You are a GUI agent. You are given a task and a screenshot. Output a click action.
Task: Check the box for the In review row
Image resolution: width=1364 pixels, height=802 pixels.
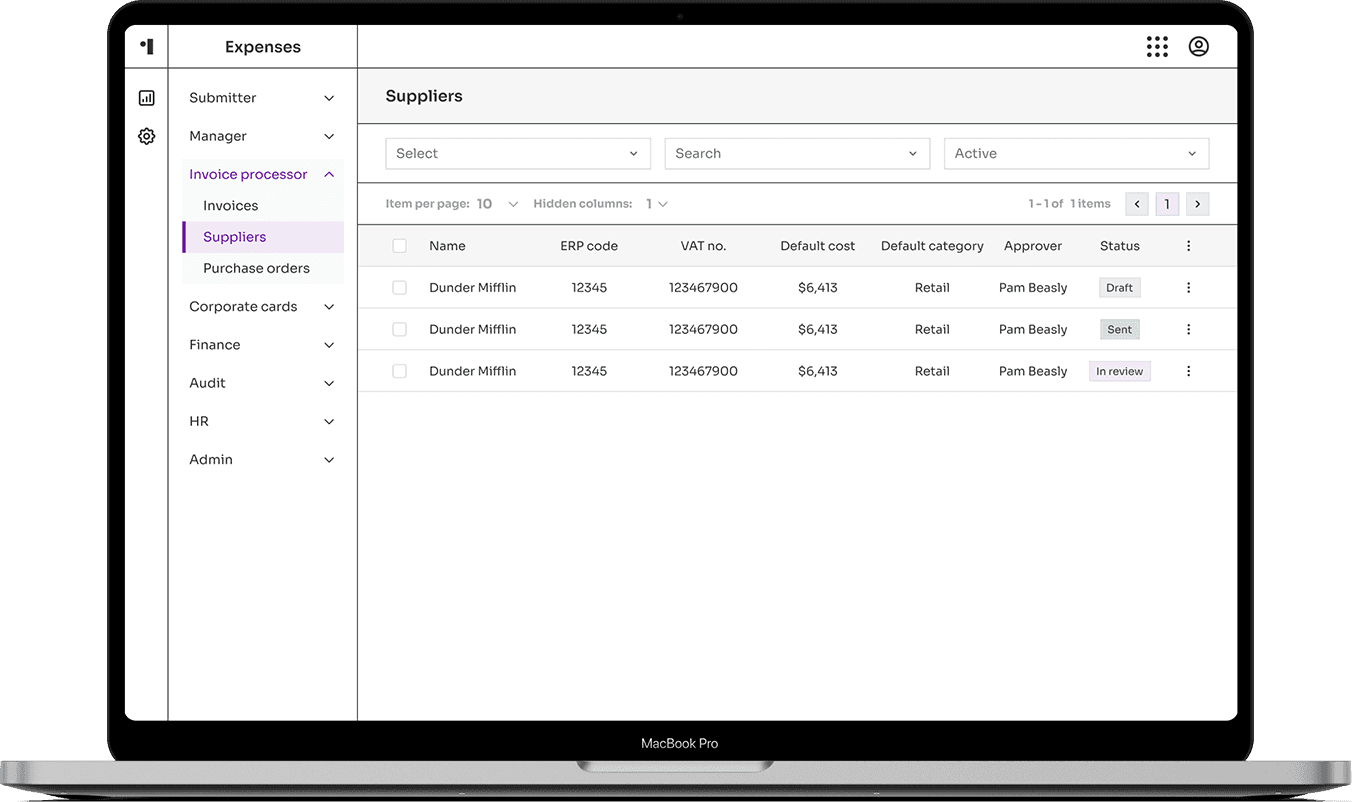point(400,371)
